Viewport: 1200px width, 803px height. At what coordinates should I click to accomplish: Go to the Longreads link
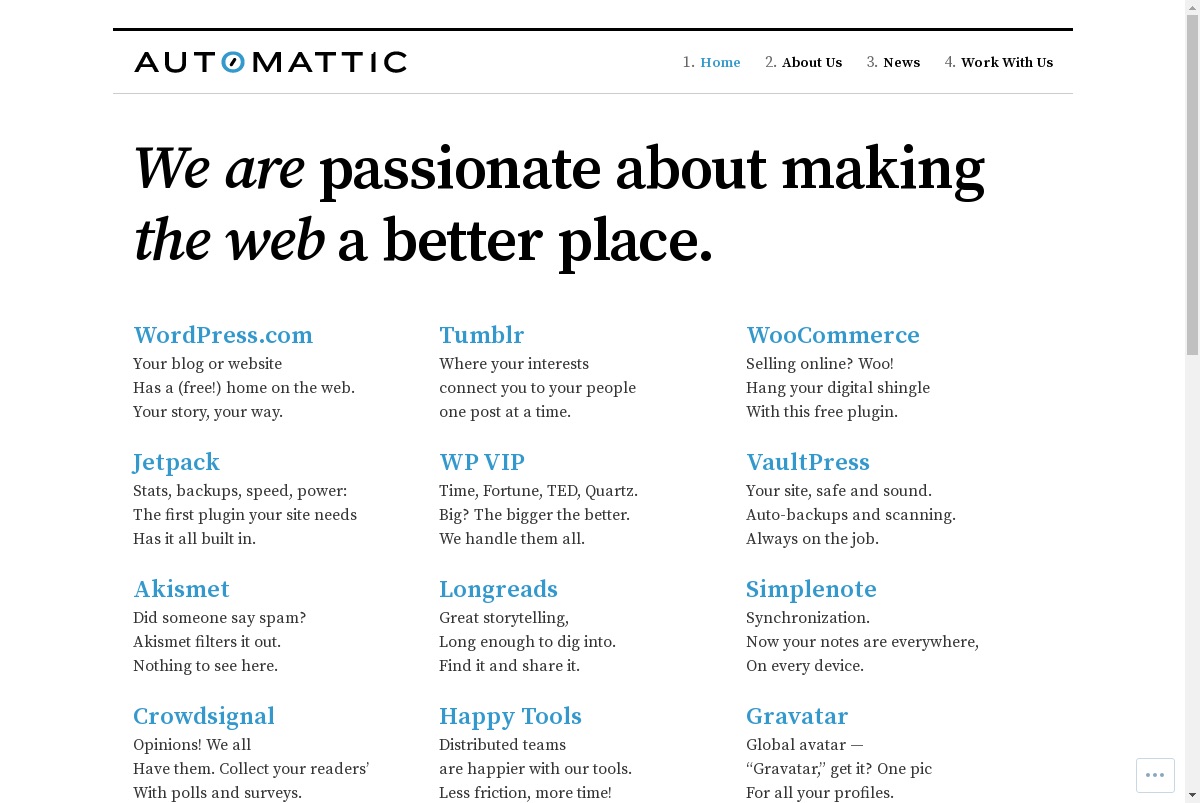point(498,589)
